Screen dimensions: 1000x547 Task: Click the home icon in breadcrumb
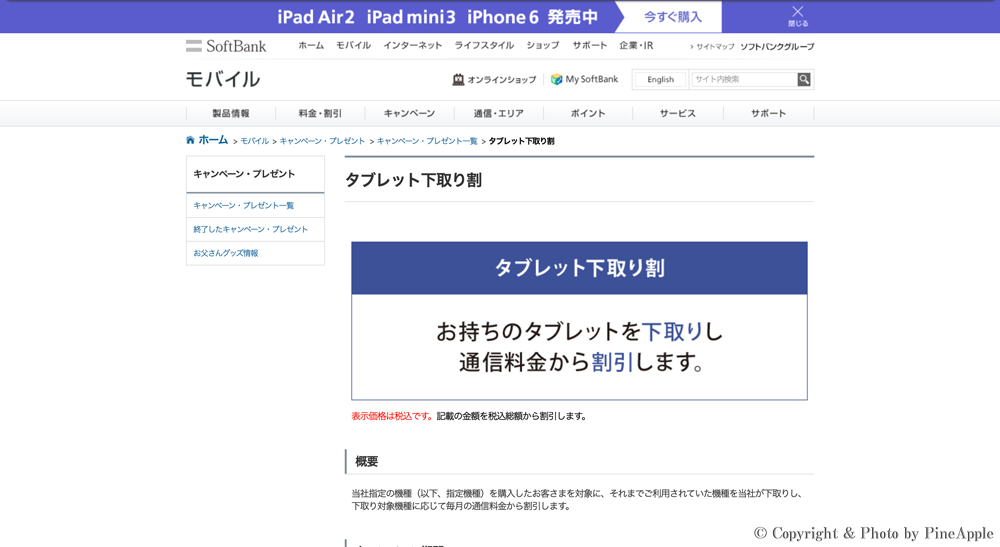point(190,141)
